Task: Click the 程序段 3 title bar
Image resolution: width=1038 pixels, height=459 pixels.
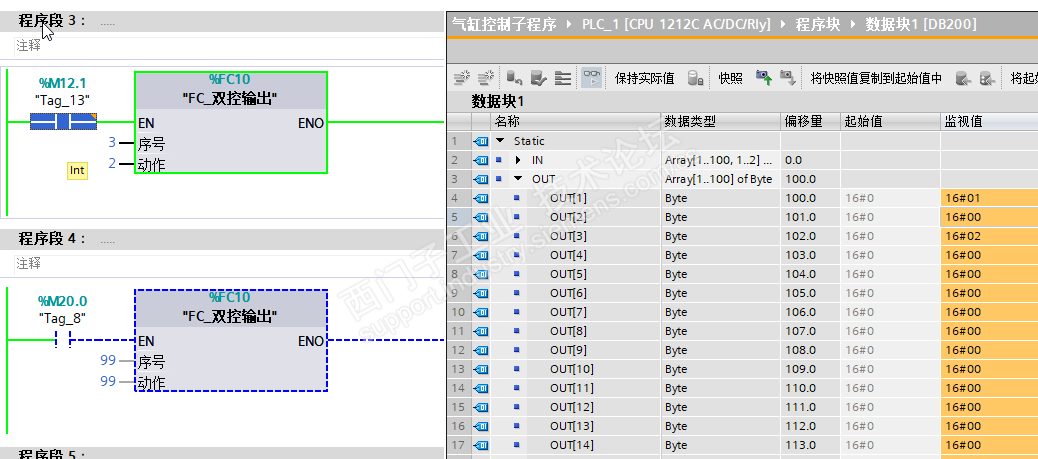Action: (x=222, y=21)
